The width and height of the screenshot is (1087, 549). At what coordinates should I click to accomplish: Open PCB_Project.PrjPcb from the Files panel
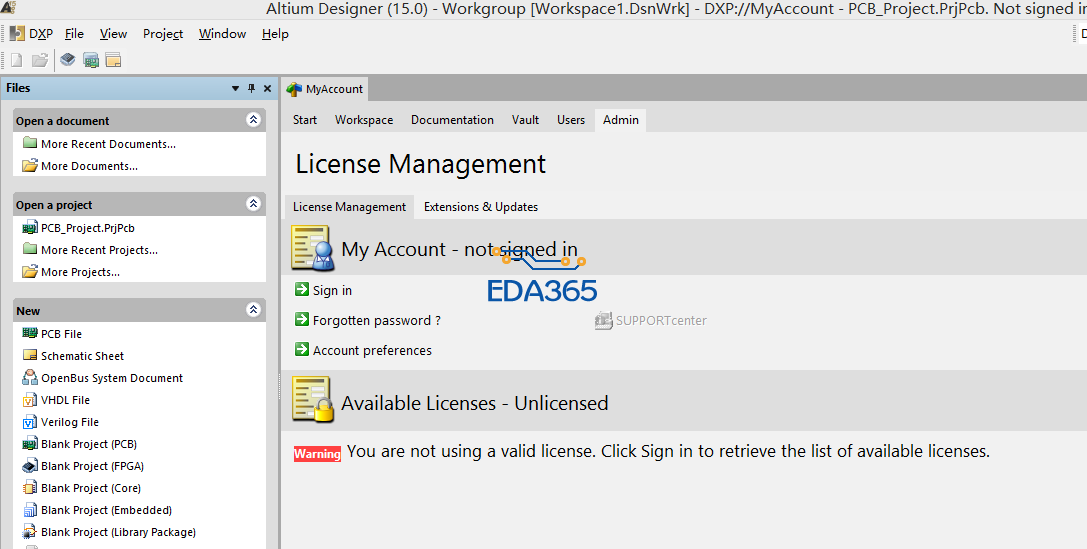coord(87,228)
